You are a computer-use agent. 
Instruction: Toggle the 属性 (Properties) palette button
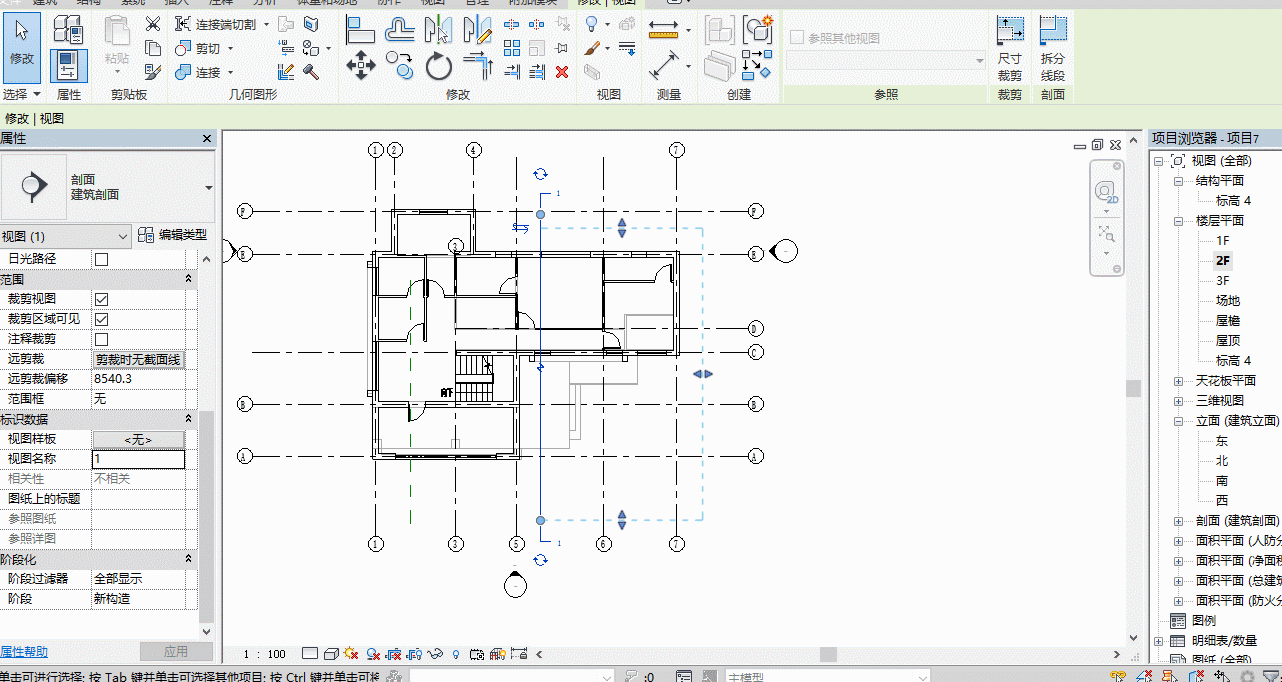point(68,66)
